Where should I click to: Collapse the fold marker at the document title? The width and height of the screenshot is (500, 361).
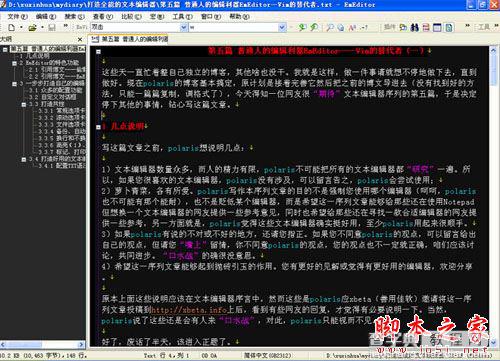[x=99, y=52]
